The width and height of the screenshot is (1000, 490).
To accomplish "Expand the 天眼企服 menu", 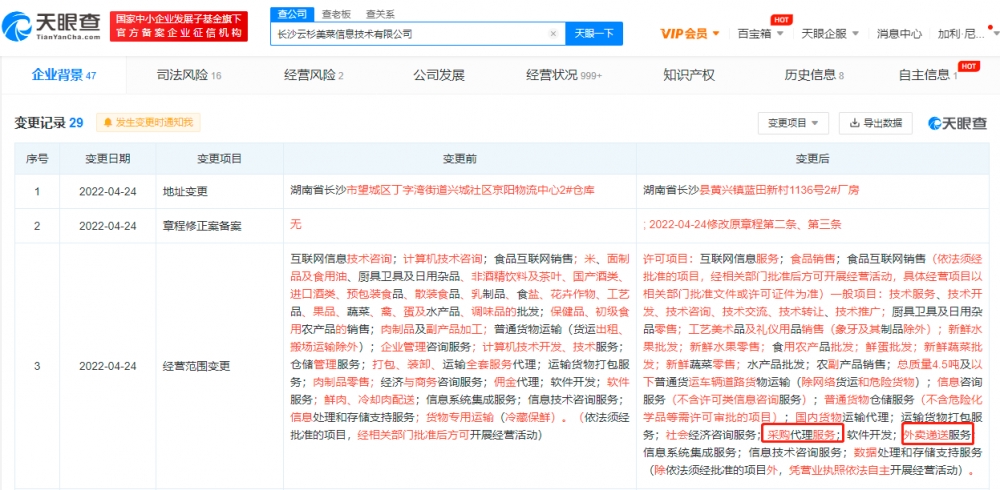I will point(830,34).
